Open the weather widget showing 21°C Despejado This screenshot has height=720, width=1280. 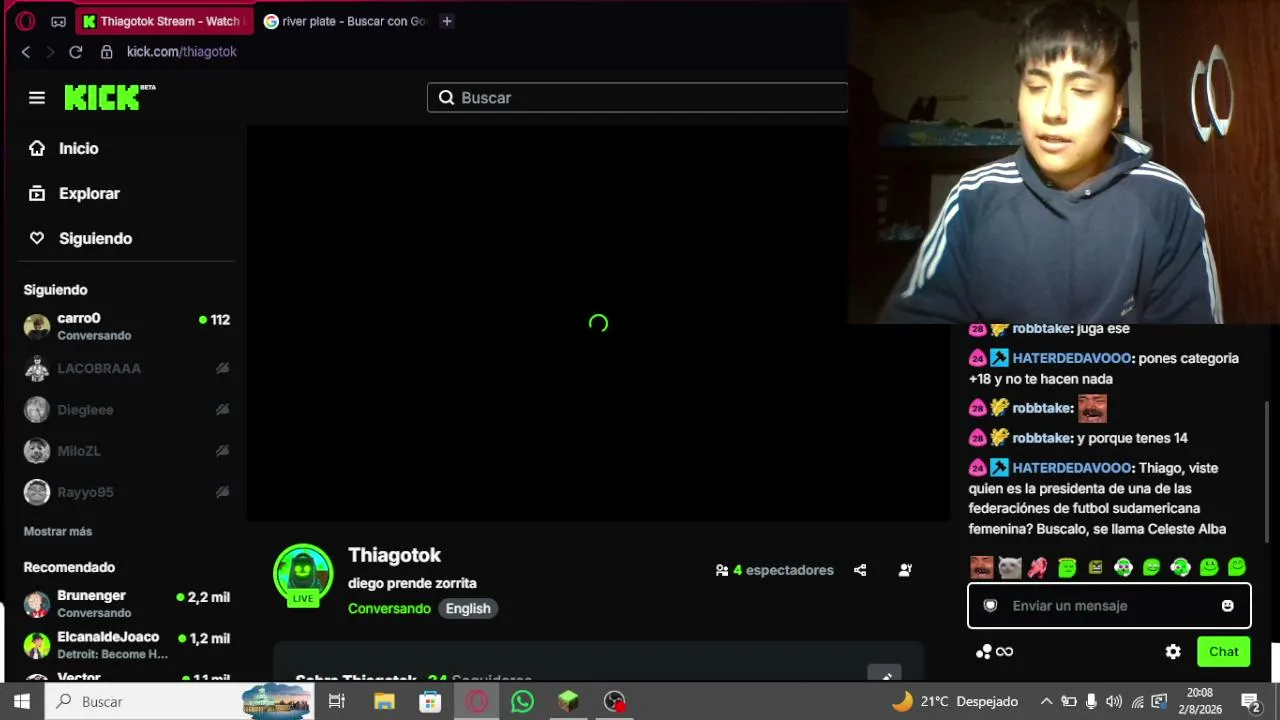click(955, 701)
